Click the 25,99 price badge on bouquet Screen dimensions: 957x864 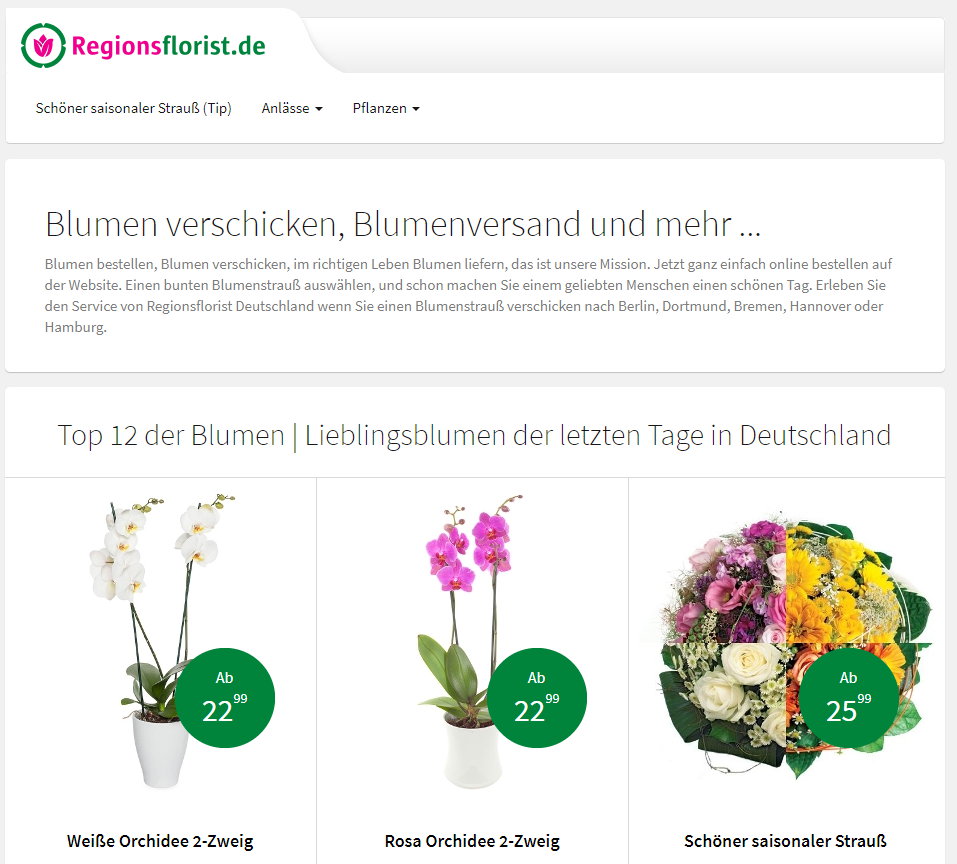[849, 697]
